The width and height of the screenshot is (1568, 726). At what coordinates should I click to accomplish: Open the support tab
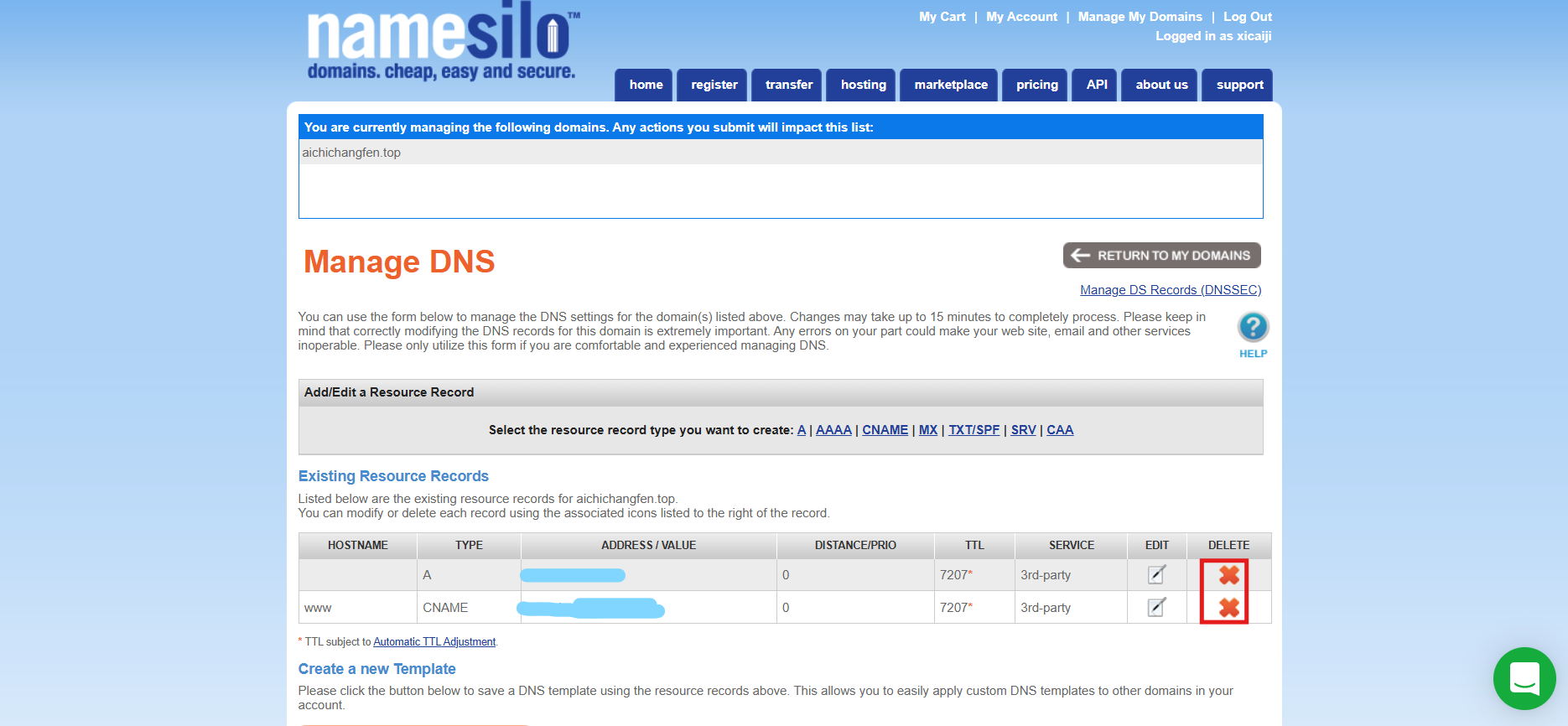[1239, 85]
